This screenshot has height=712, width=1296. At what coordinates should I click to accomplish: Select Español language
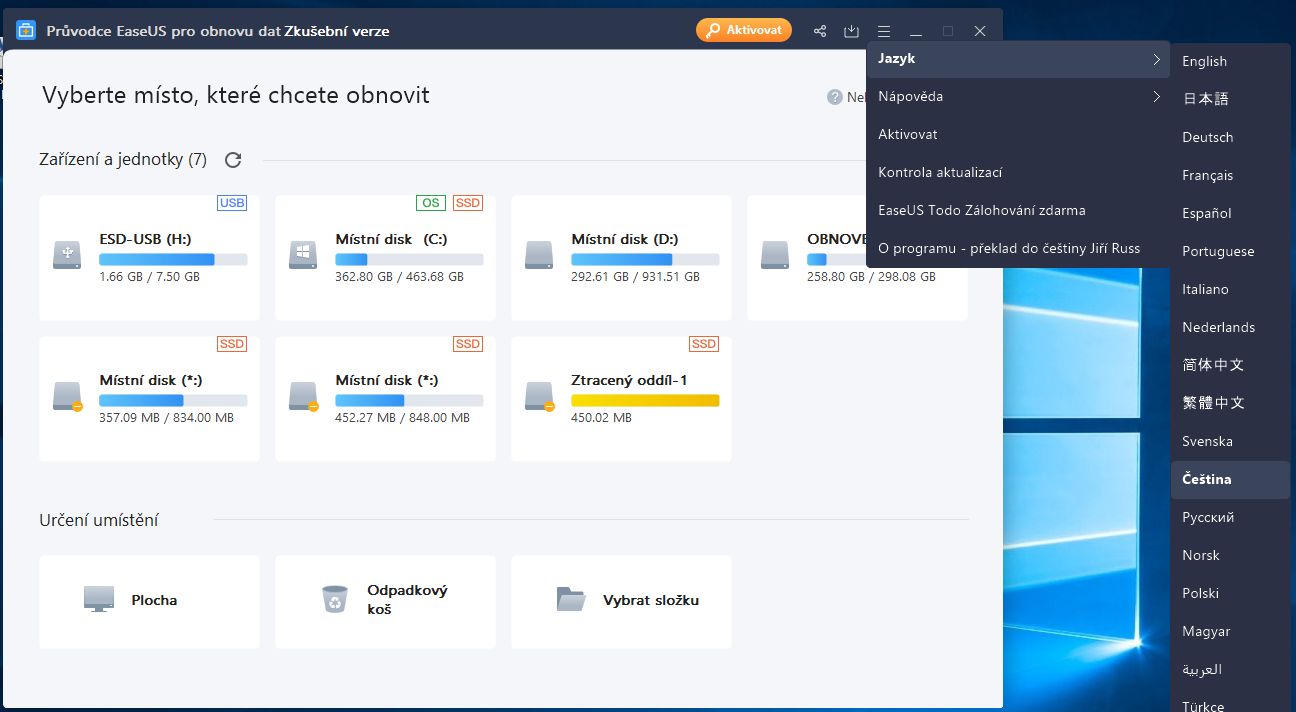click(x=1230, y=213)
